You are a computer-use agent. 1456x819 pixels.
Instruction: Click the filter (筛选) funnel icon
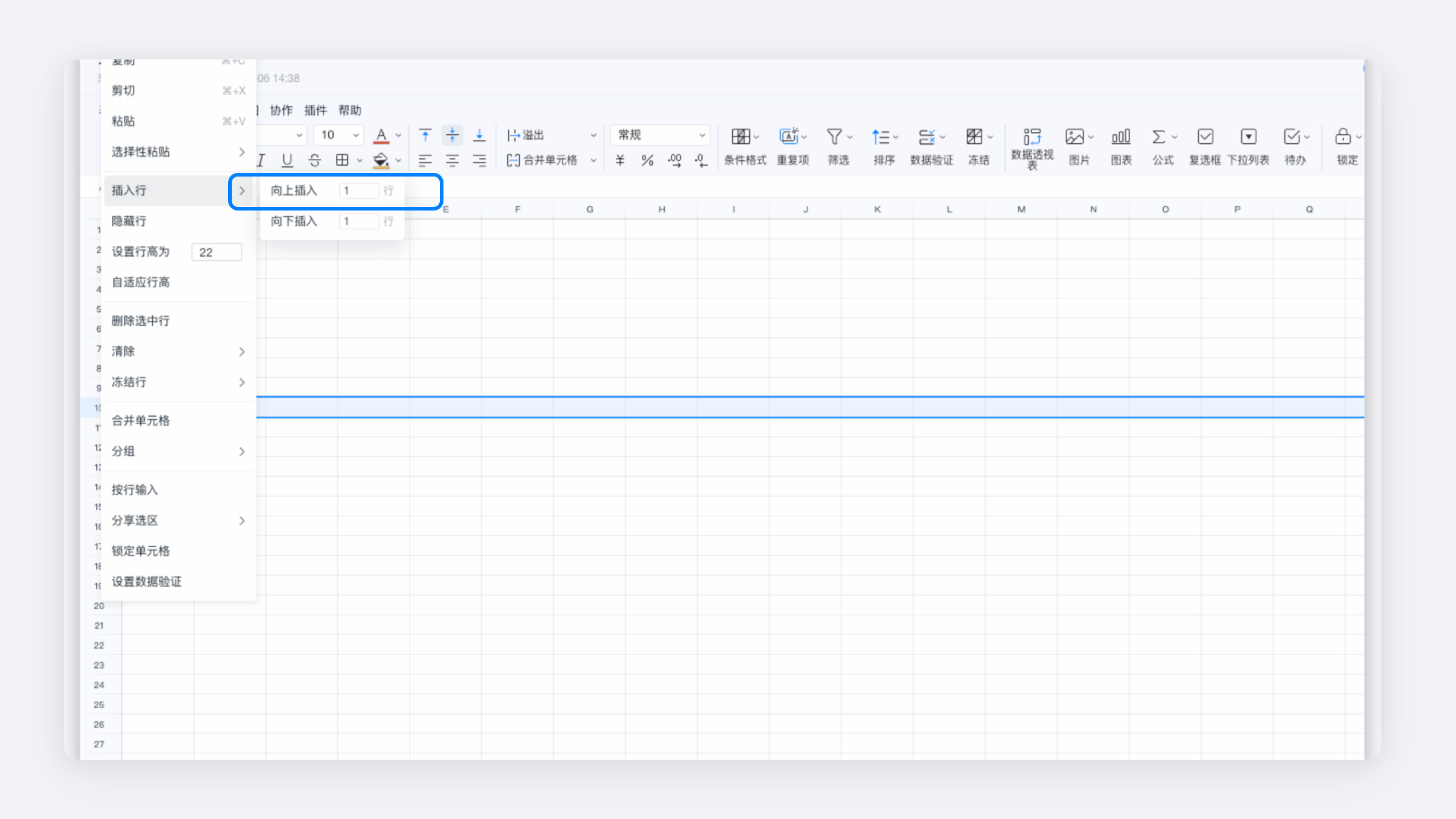tap(834, 137)
